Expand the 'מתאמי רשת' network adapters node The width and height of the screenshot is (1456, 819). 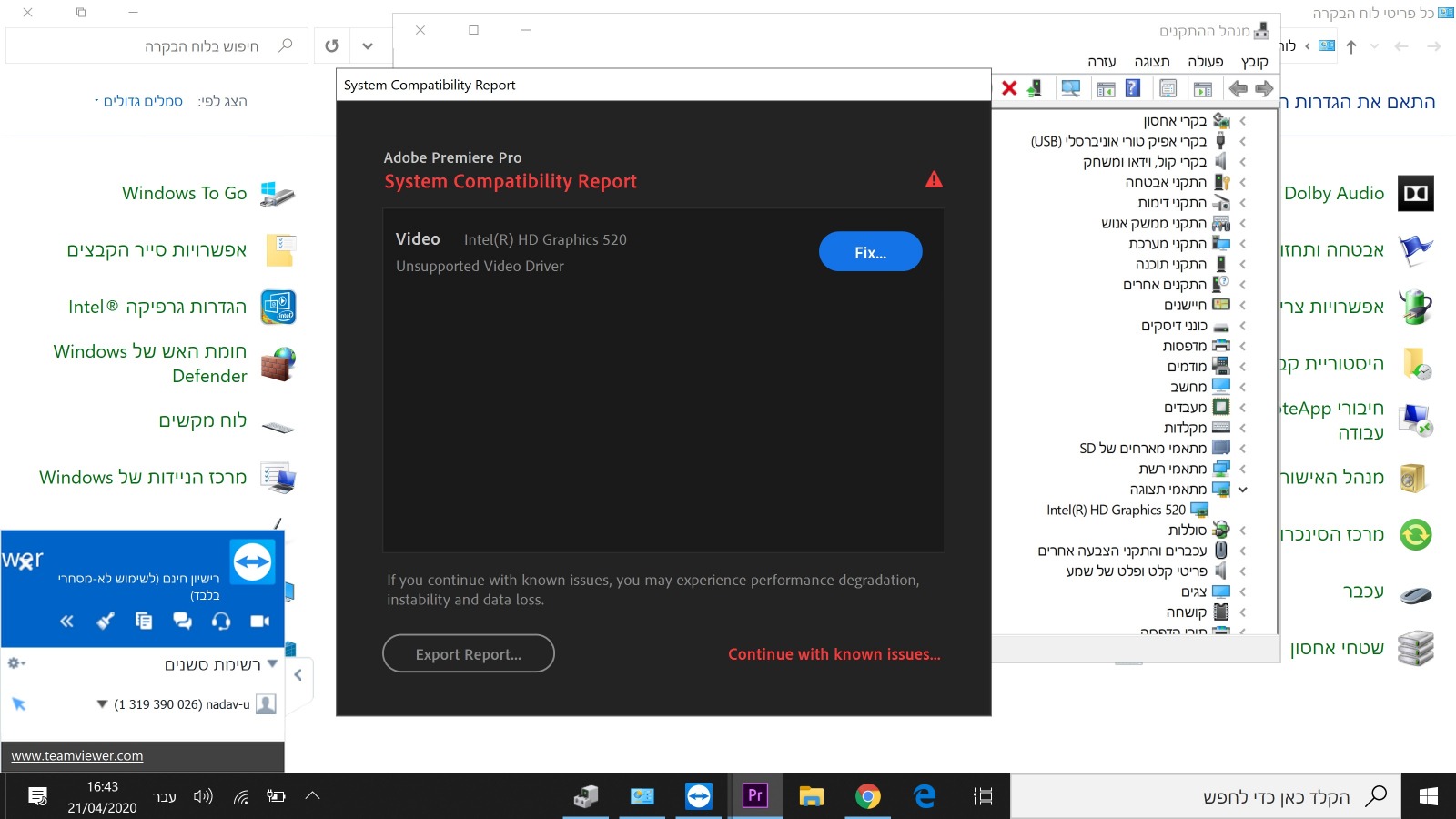(1243, 469)
